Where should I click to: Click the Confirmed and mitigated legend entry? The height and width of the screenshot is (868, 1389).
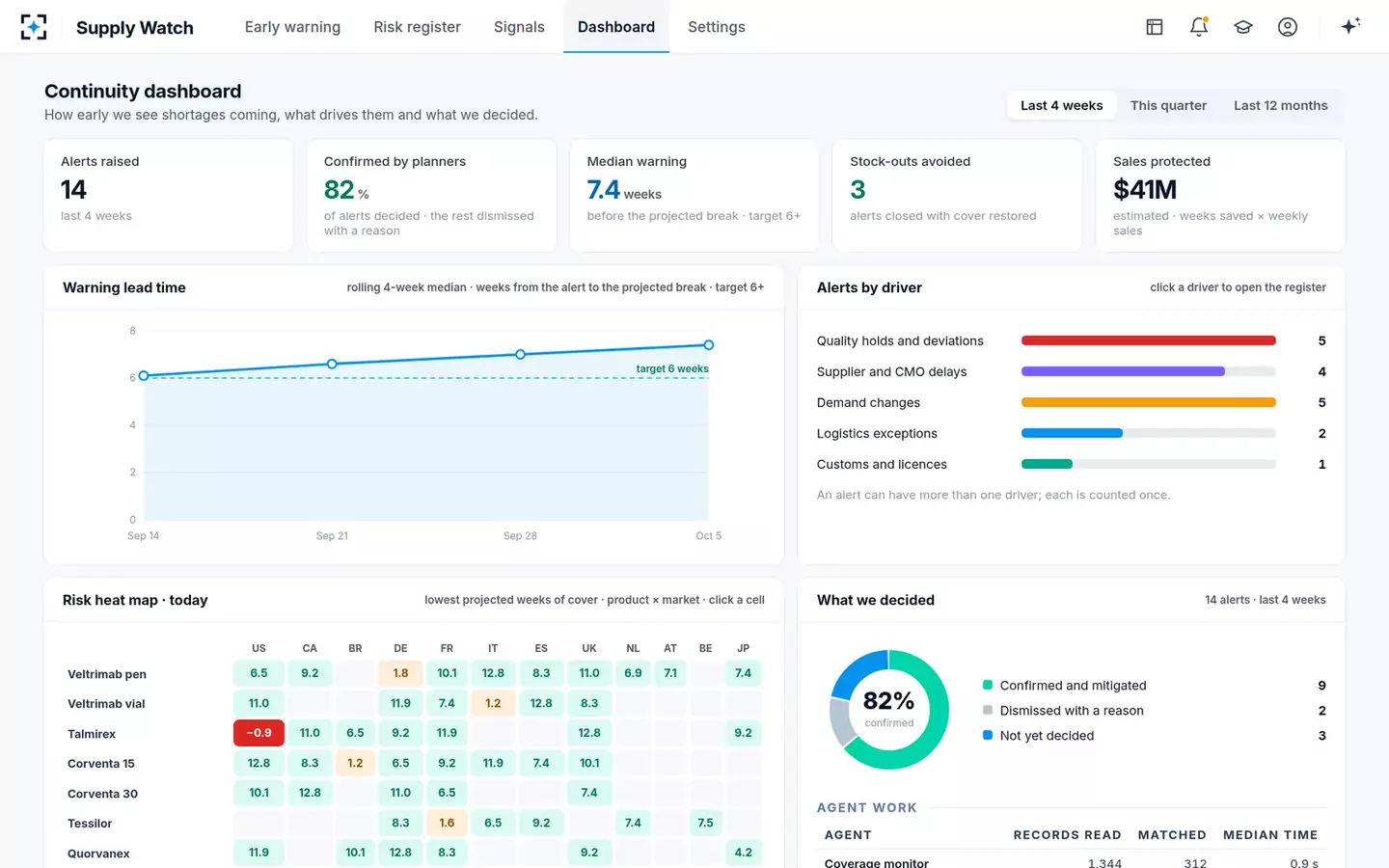(1154, 686)
